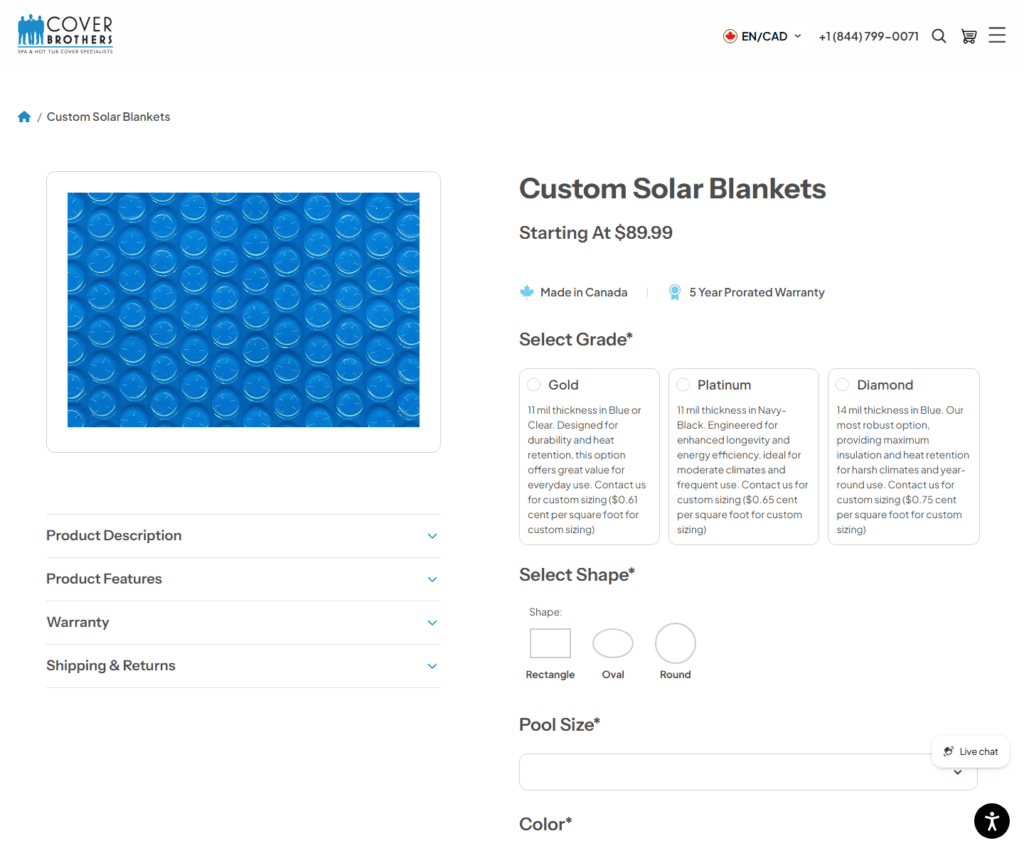
Task: Open the search magnifier icon
Action: coord(938,36)
